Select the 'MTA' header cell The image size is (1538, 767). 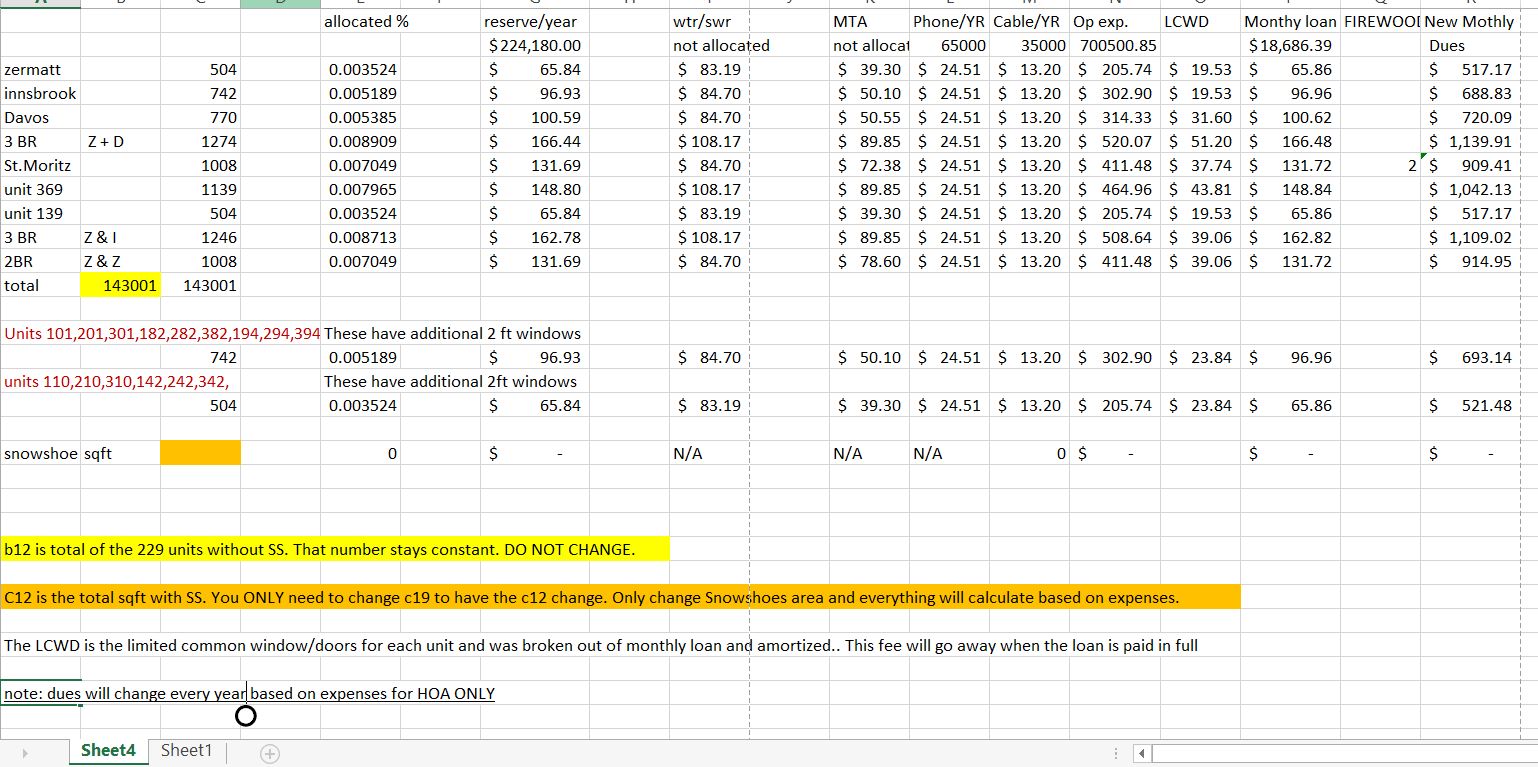(x=869, y=22)
